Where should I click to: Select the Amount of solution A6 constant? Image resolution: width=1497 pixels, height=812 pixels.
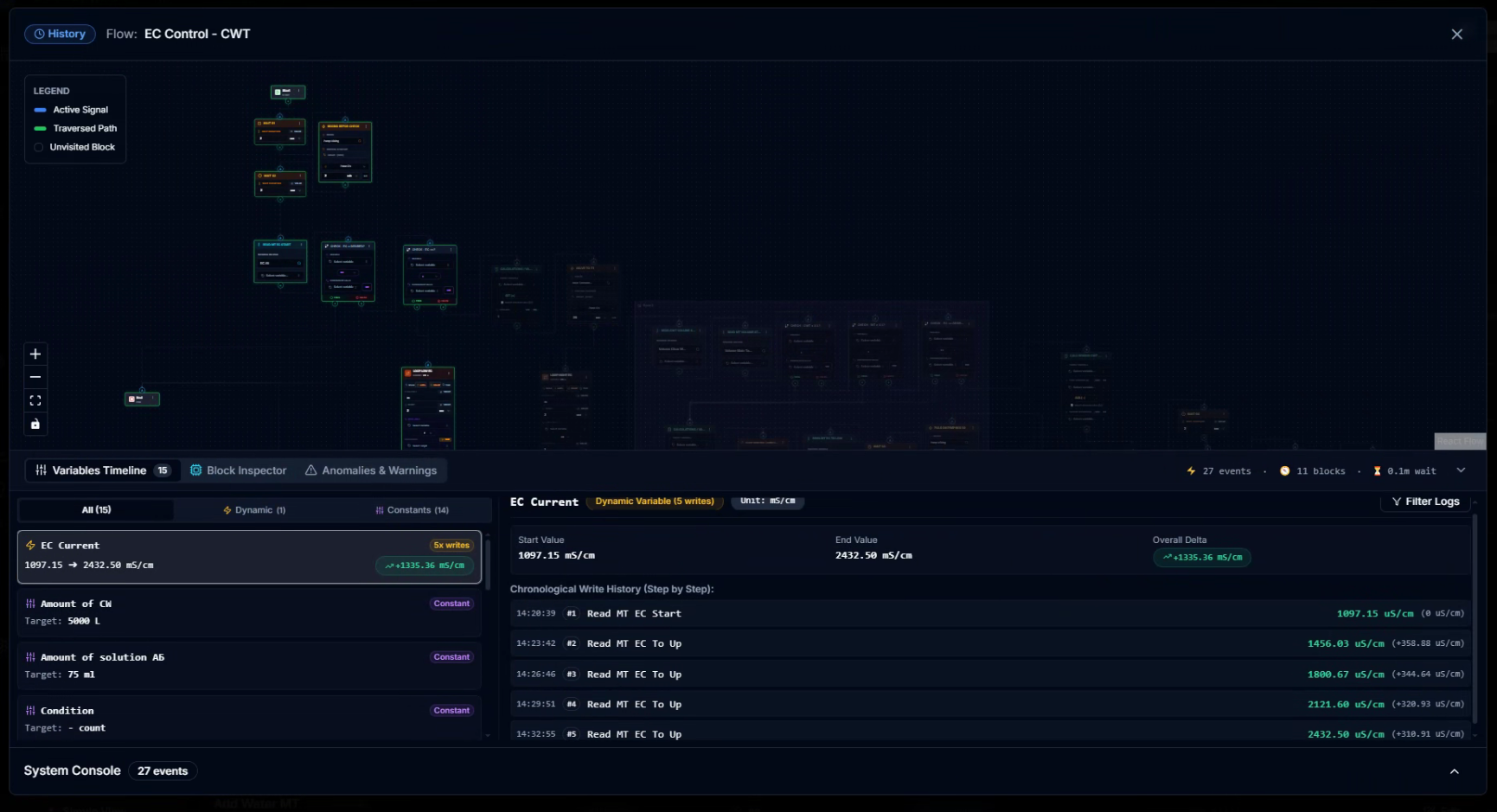[249, 666]
